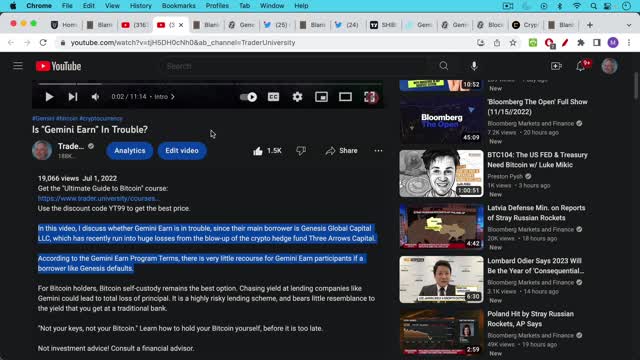Share the video
Image resolution: width=640 pixels, height=360 pixels.
pos(342,151)
